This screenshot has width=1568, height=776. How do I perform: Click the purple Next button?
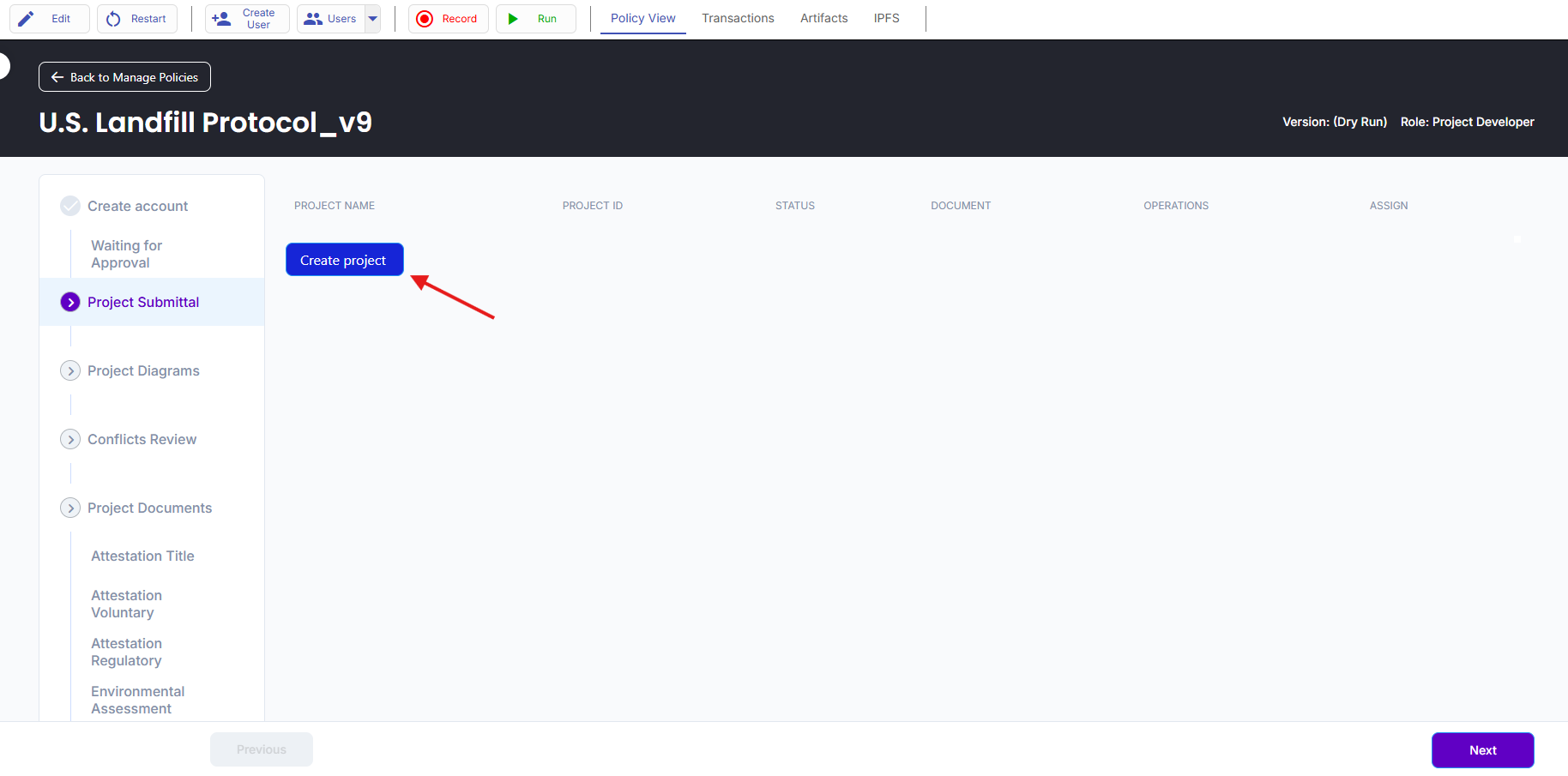click(x=1482, y=750)
